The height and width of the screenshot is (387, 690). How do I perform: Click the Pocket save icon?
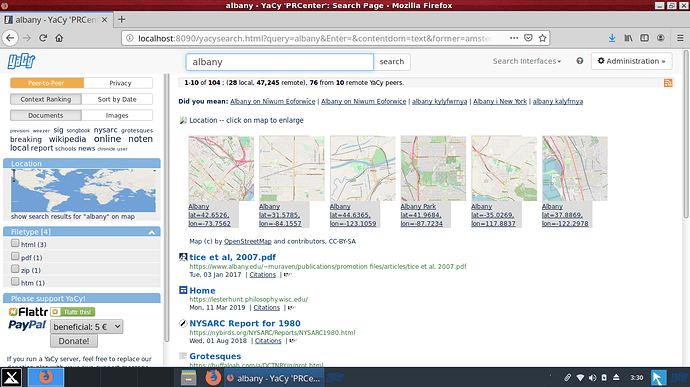coord(529,38)
